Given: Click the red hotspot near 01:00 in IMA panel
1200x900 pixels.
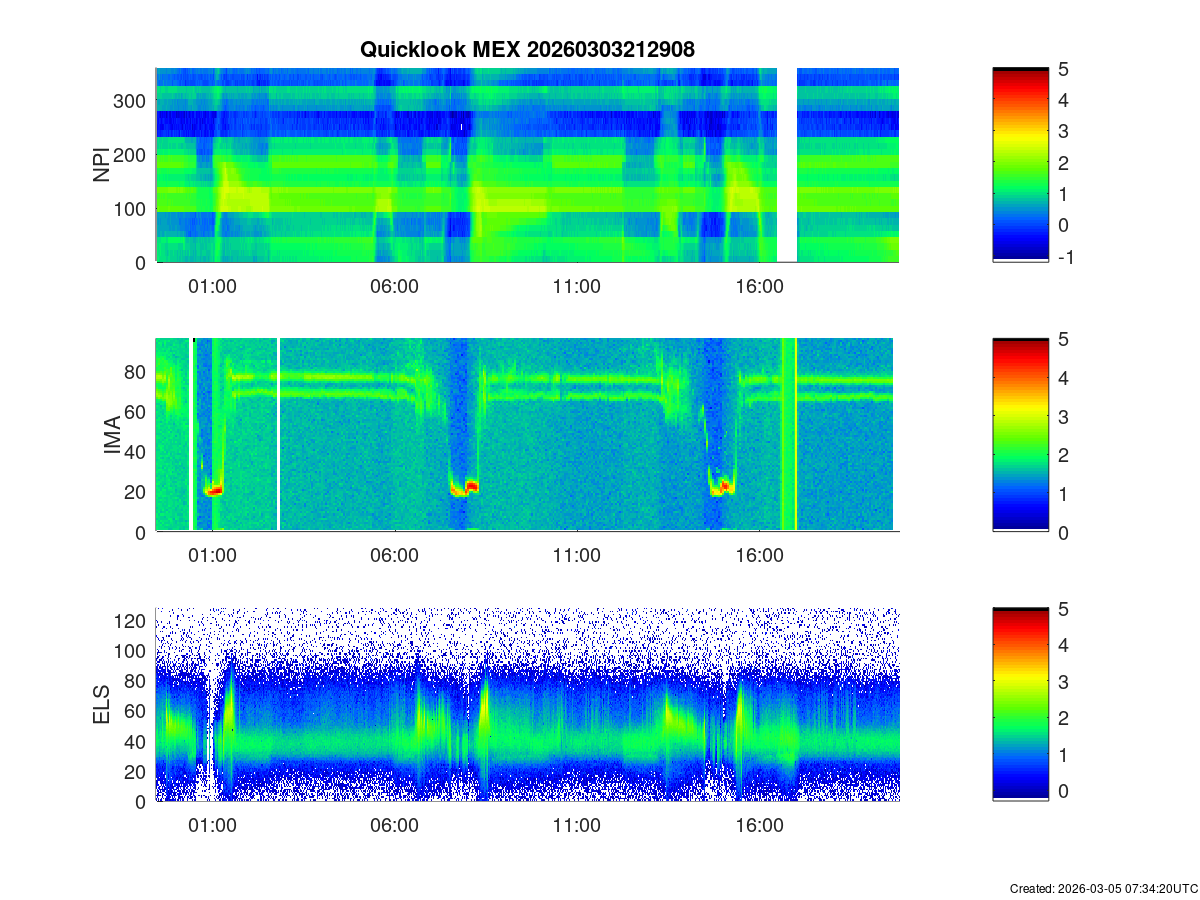Looking at the screenshot, I should 213,490.
